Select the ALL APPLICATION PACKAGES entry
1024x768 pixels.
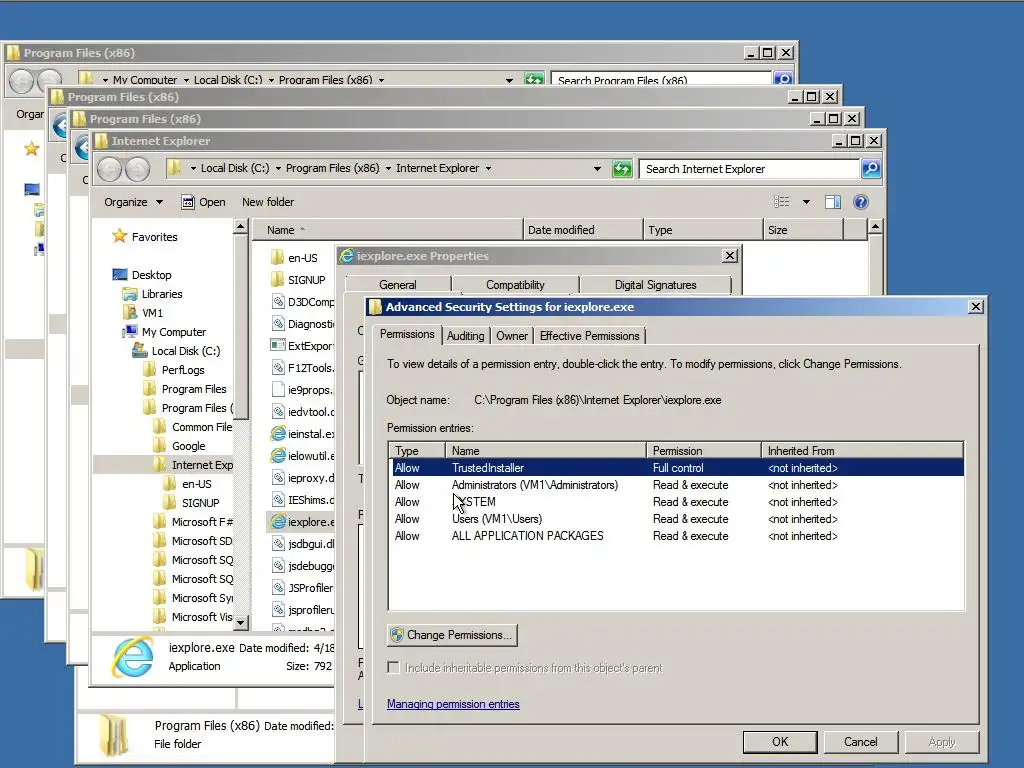coord(677,536)
